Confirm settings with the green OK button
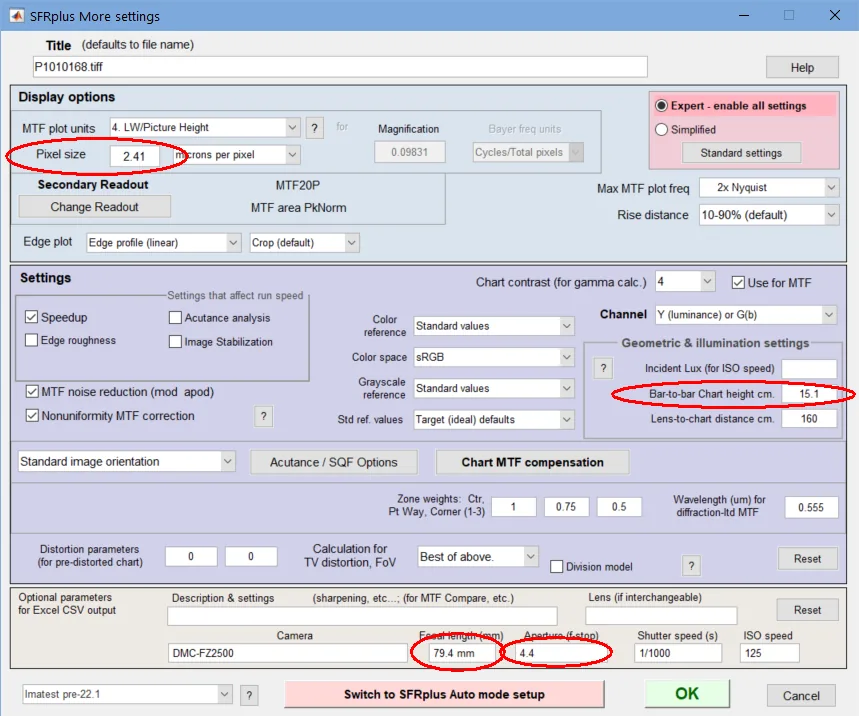859x716 pixels. [687, 694]
